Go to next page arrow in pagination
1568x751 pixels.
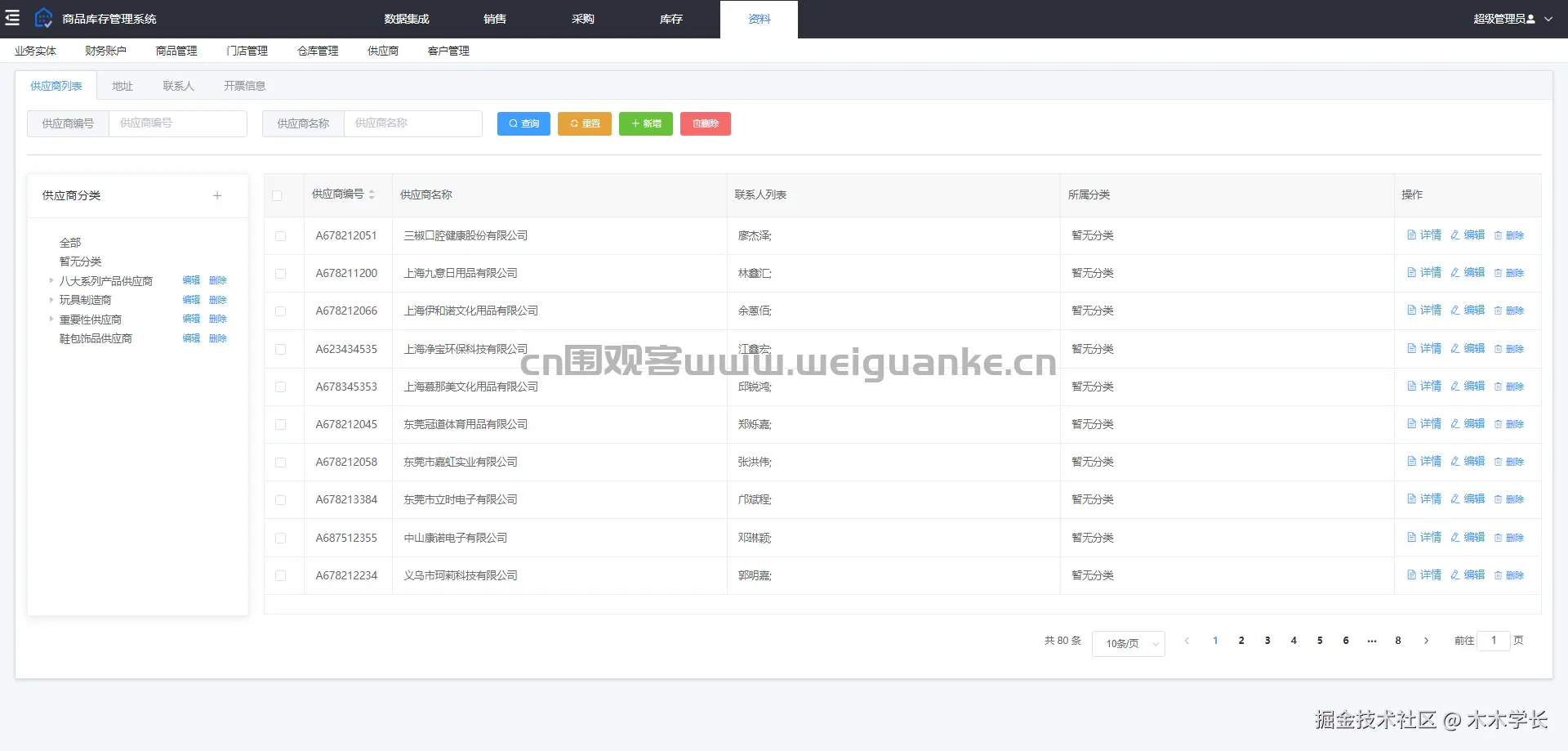coord(1426,641)
